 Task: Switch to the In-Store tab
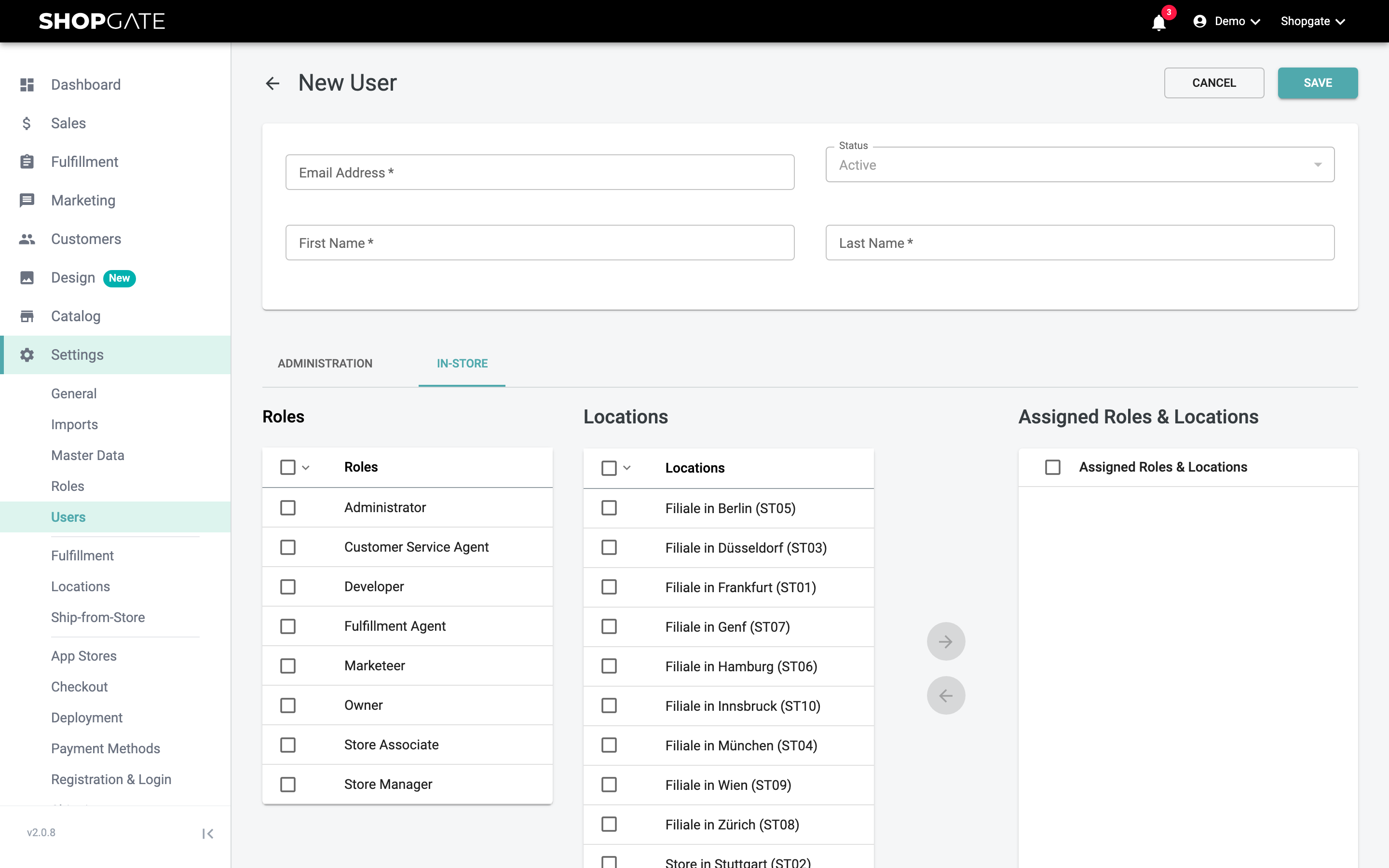[462, 364]
